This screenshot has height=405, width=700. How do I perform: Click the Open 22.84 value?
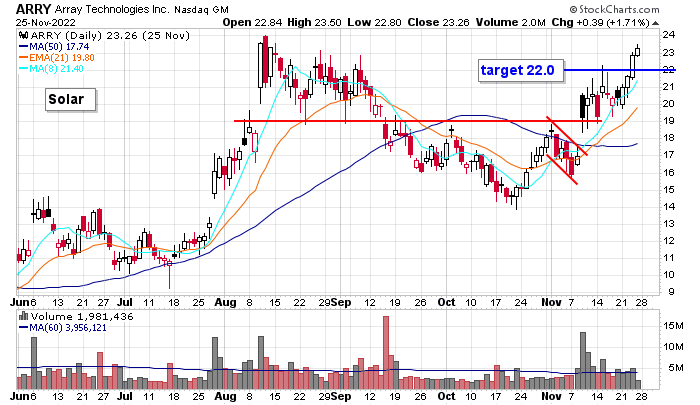coord(252,22)
